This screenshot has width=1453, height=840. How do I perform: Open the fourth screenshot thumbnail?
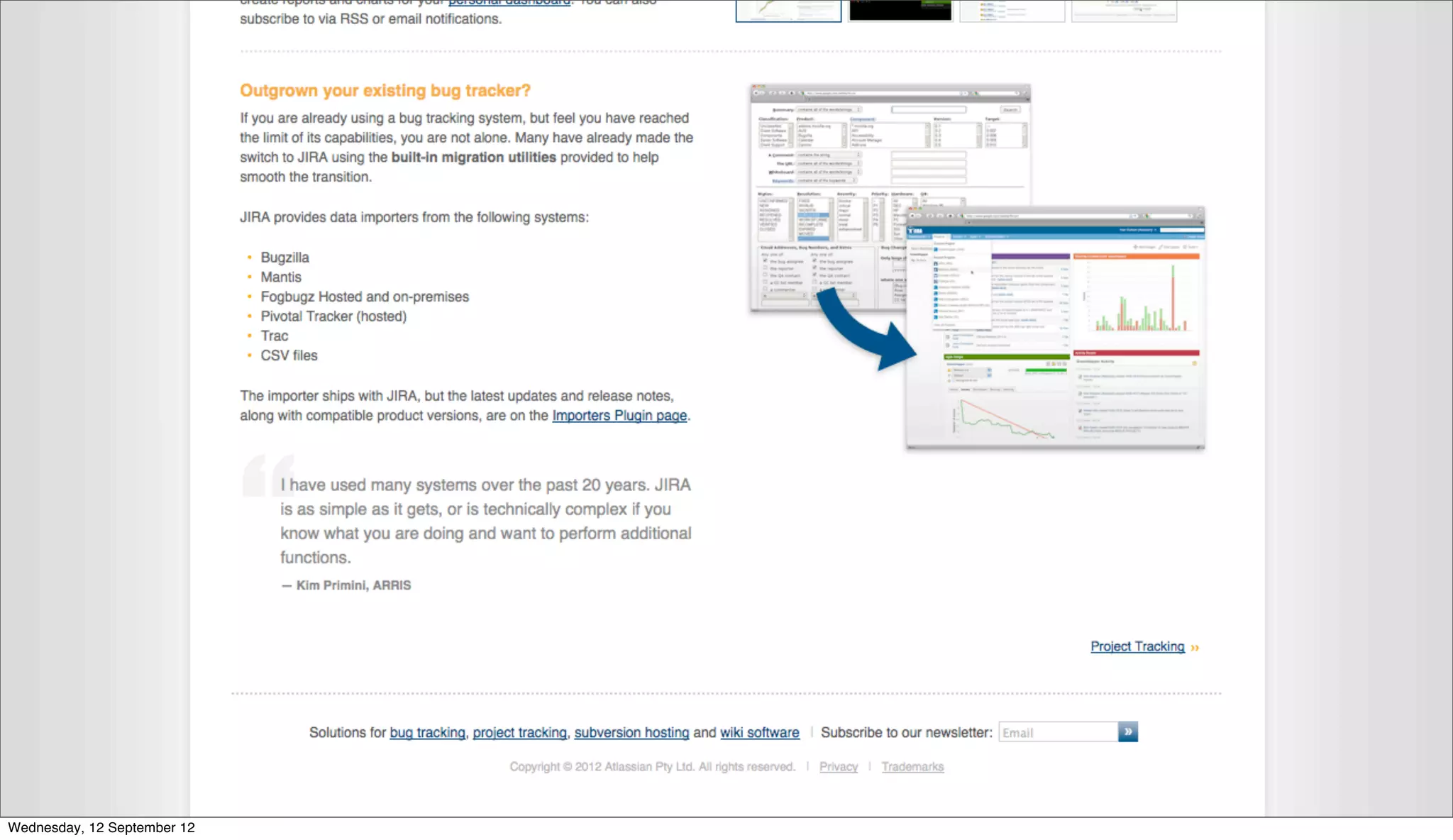coord(1124,10)
